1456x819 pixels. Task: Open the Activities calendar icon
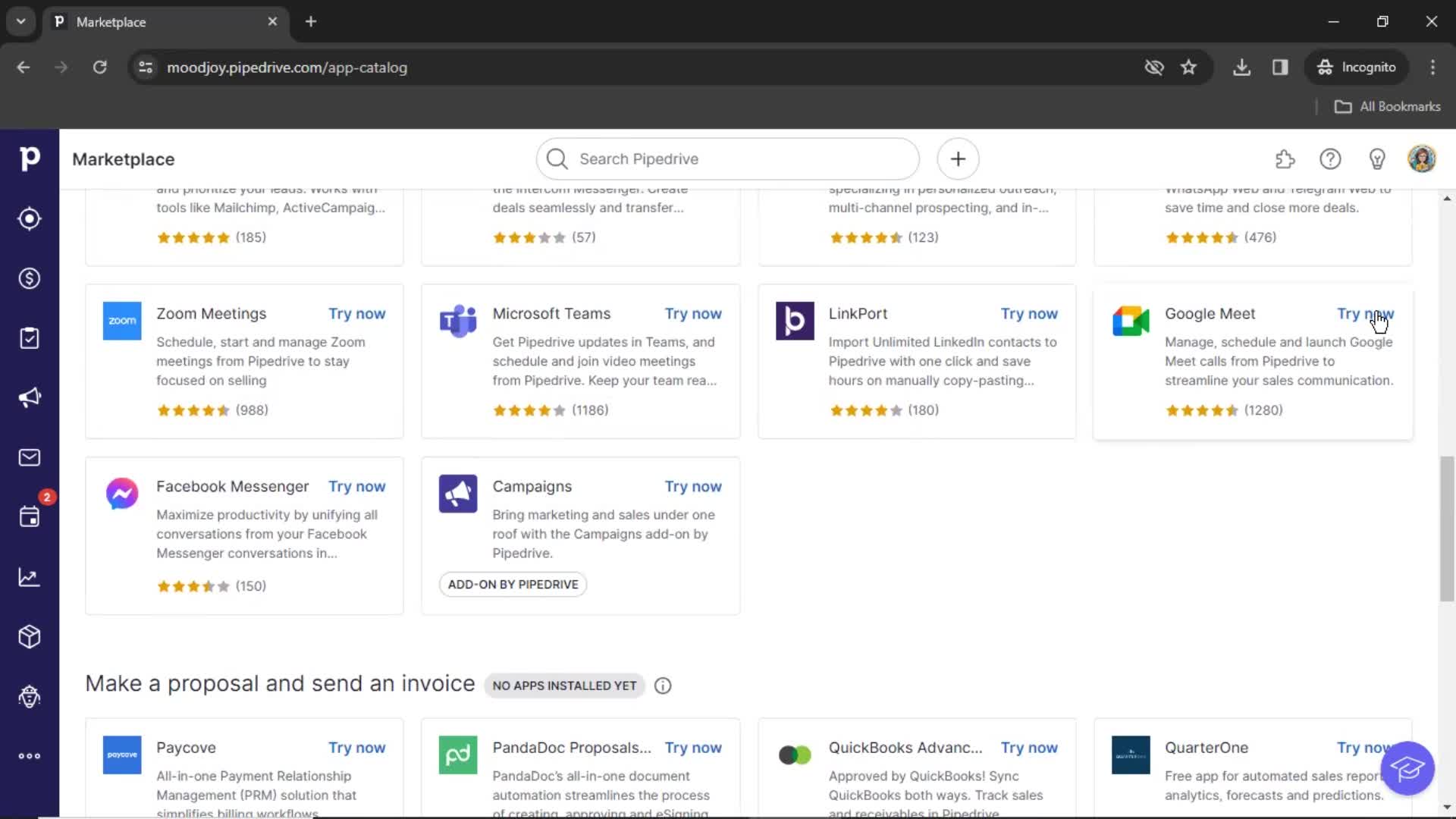(x=29, y=517)
